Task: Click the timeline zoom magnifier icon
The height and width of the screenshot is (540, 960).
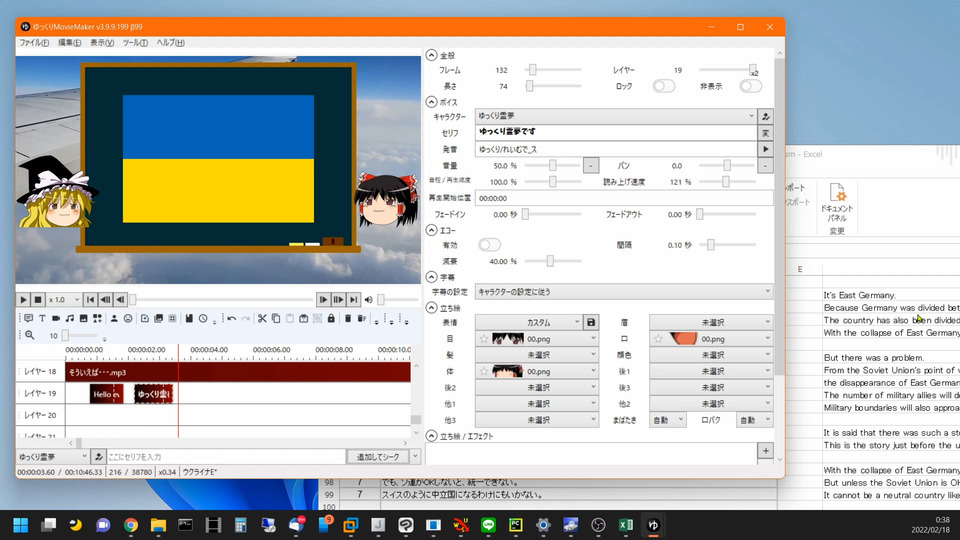Action: click(x=29, y=335)
